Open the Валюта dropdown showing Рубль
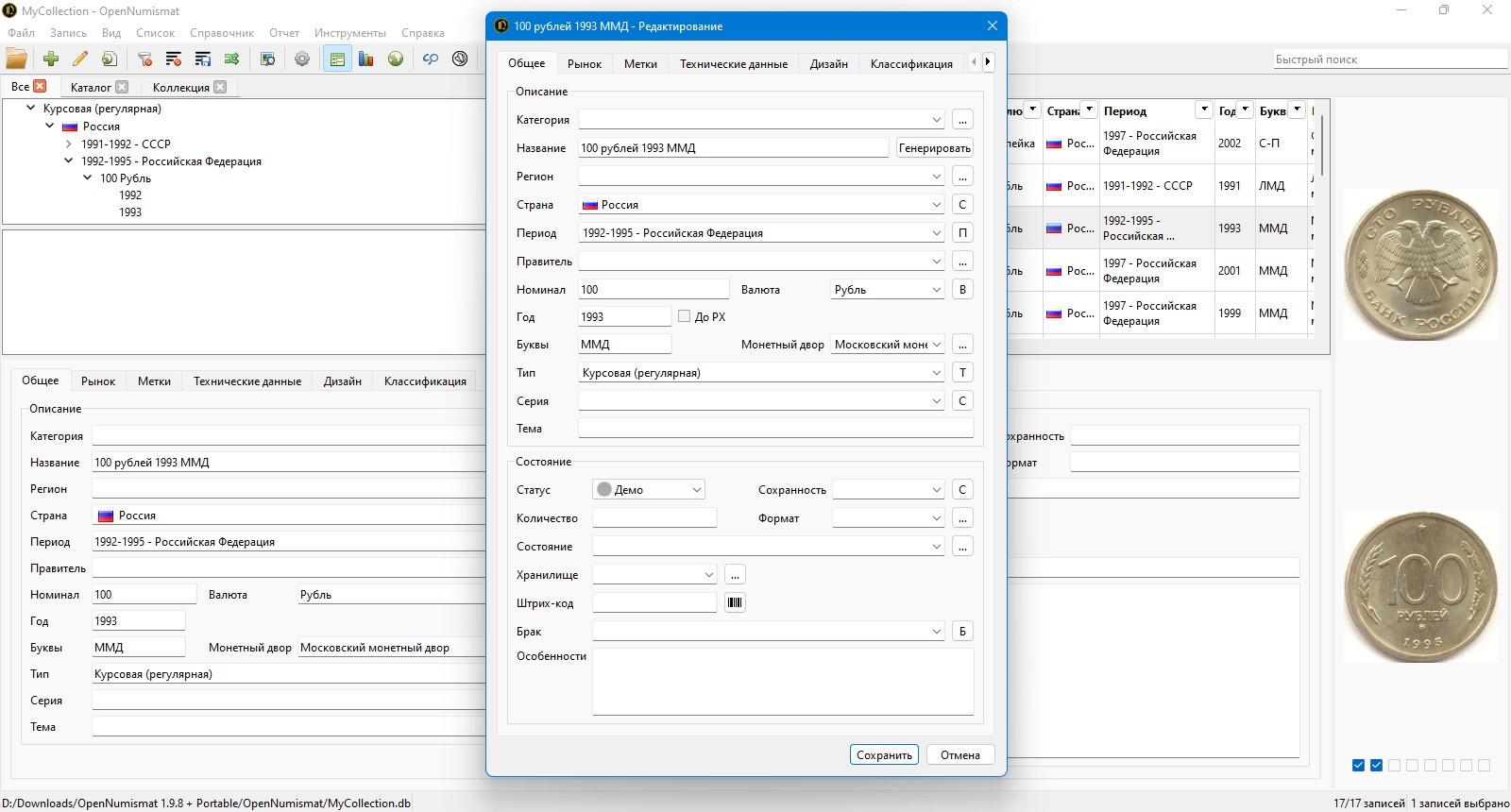Screen dimensions: 1511x812 pos(888,289)
